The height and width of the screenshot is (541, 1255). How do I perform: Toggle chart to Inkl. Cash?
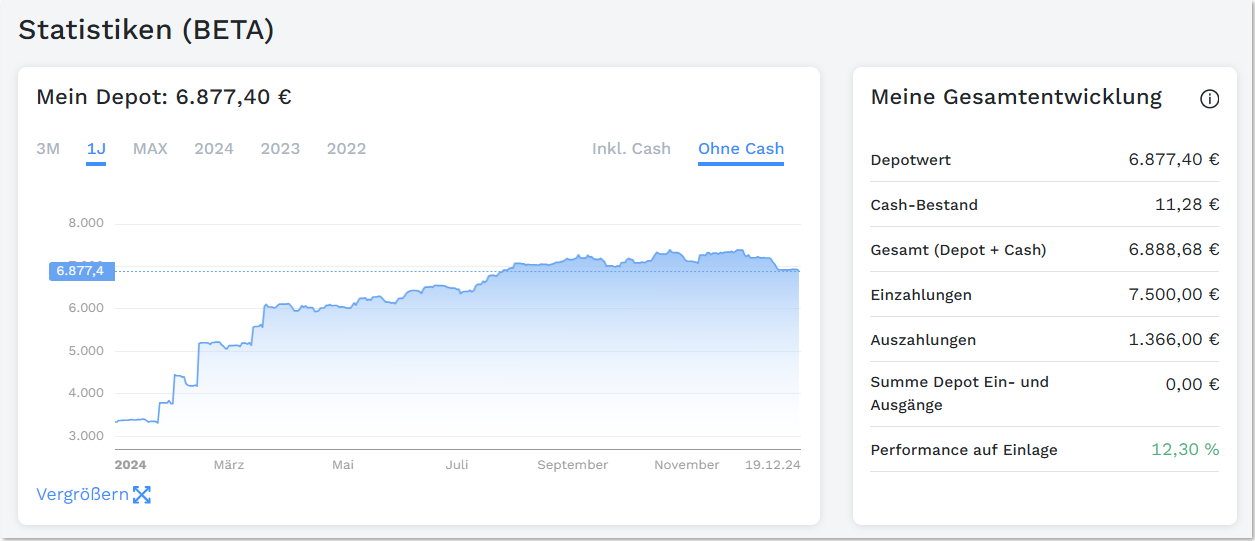631,149
